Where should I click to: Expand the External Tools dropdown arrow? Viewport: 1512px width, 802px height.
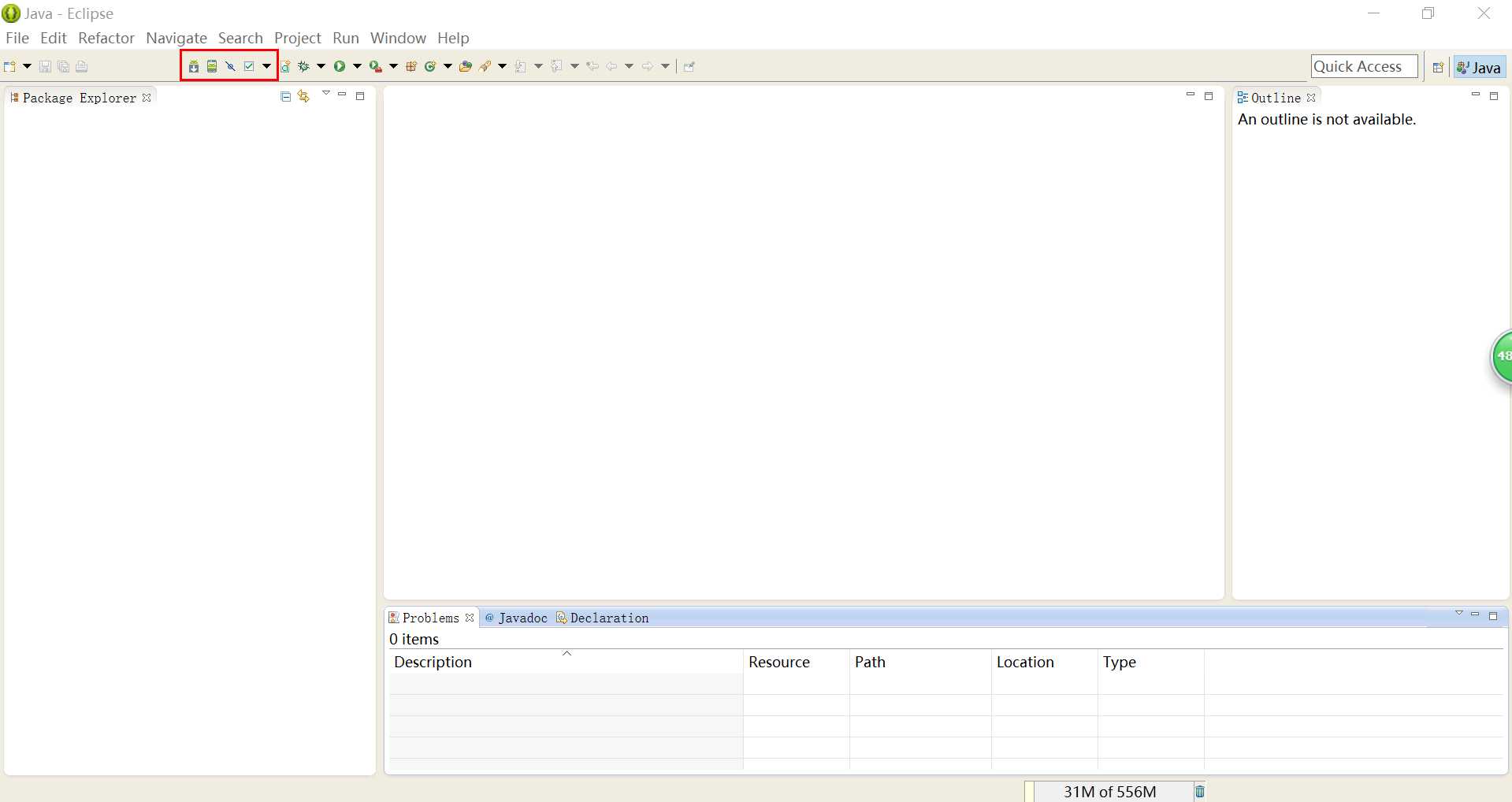click(x=393, y=66)
